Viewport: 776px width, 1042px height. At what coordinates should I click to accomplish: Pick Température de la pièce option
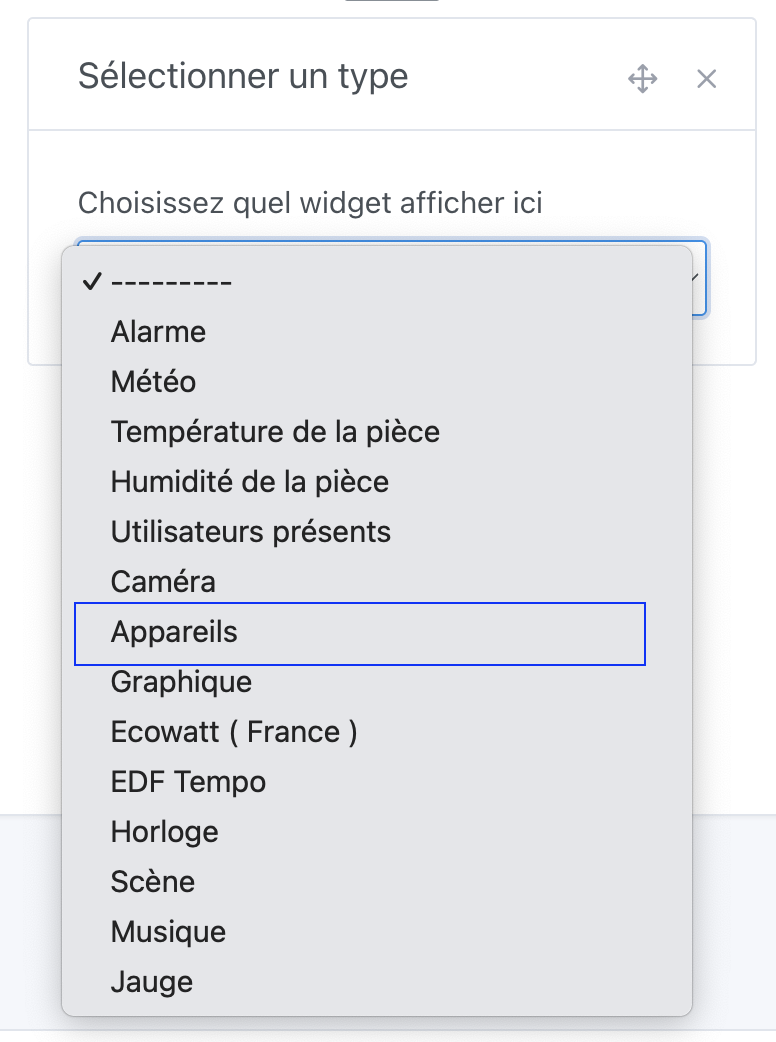(275, 431)
